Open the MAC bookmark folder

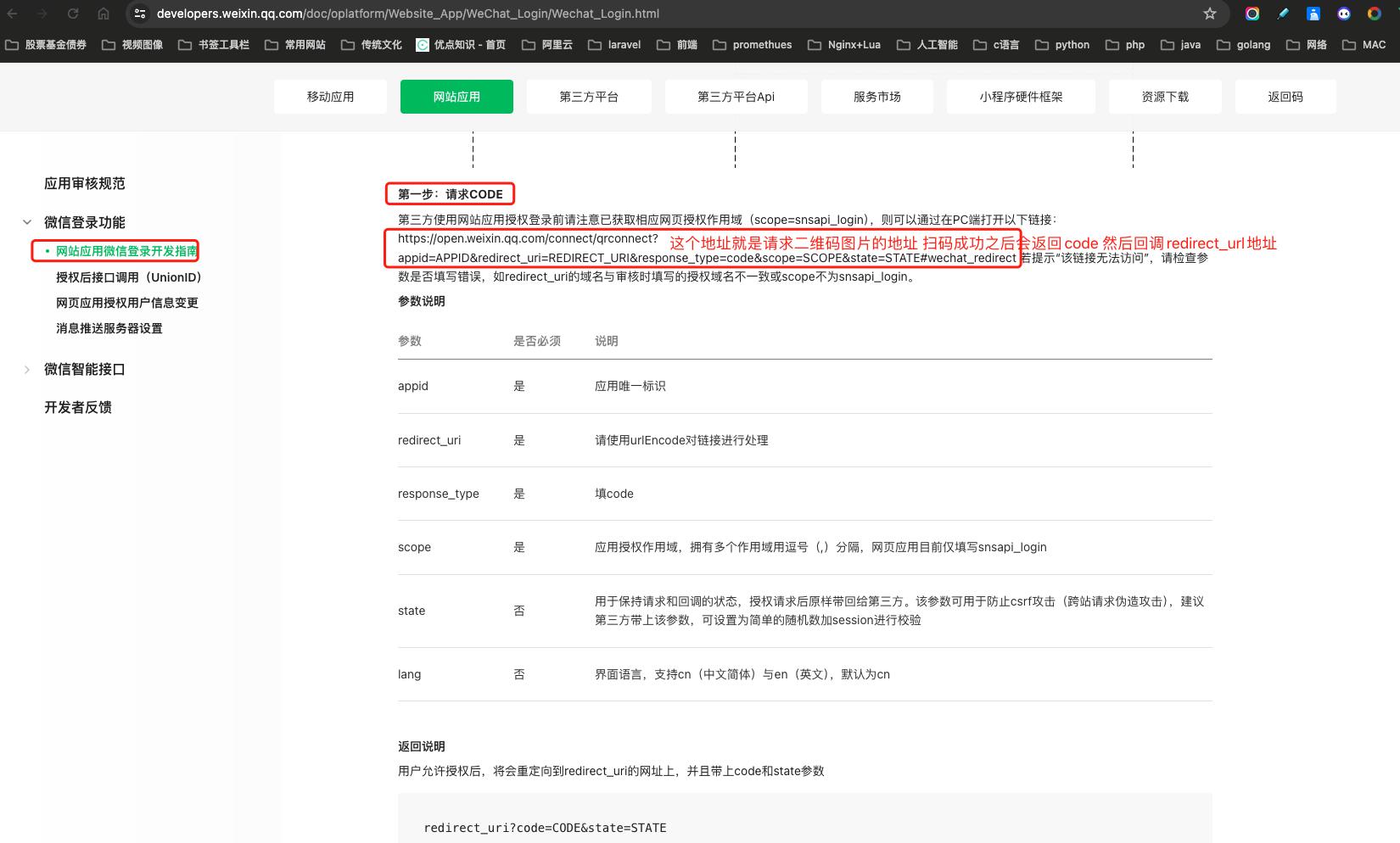pyautogui.click(x=1364, y=45)
